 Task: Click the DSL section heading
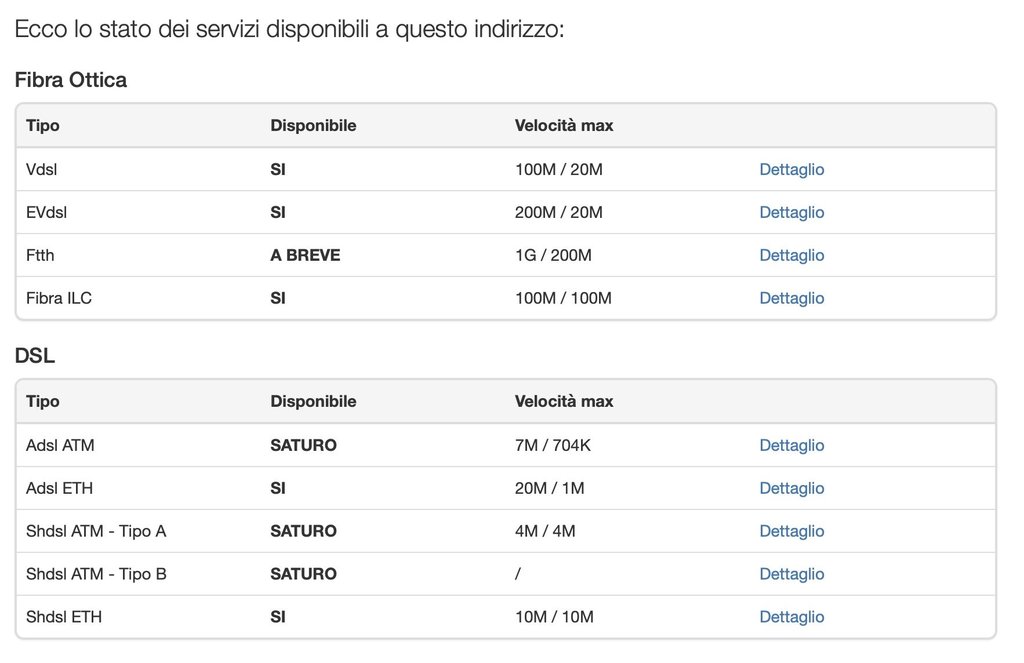point(34,355)
